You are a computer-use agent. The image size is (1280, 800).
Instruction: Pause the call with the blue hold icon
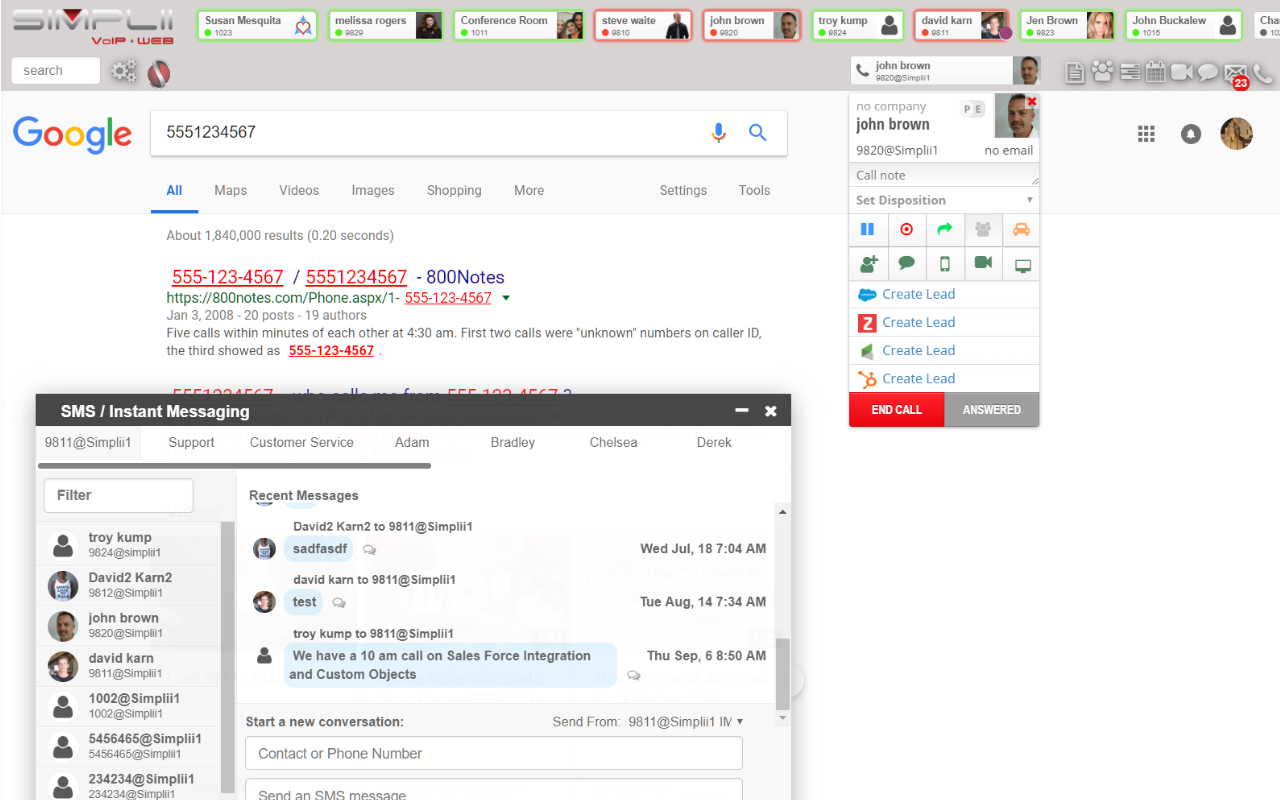coord(868,230)
